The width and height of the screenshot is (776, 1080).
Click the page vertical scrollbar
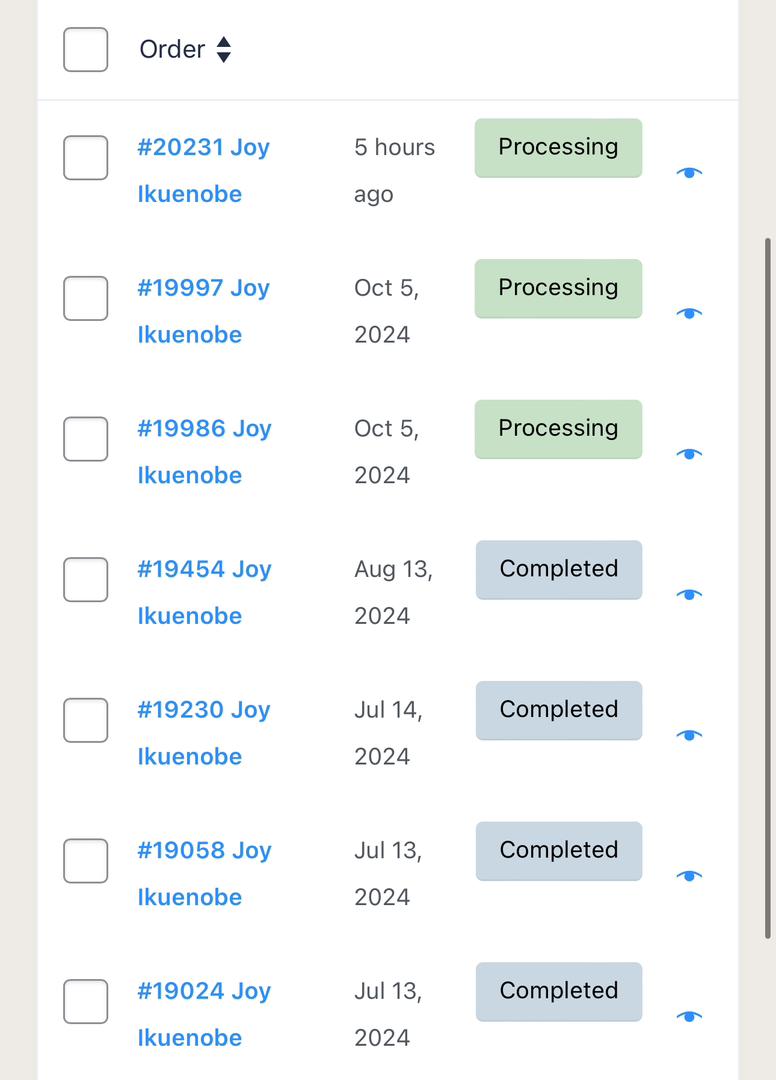click(x=767, y=588)
